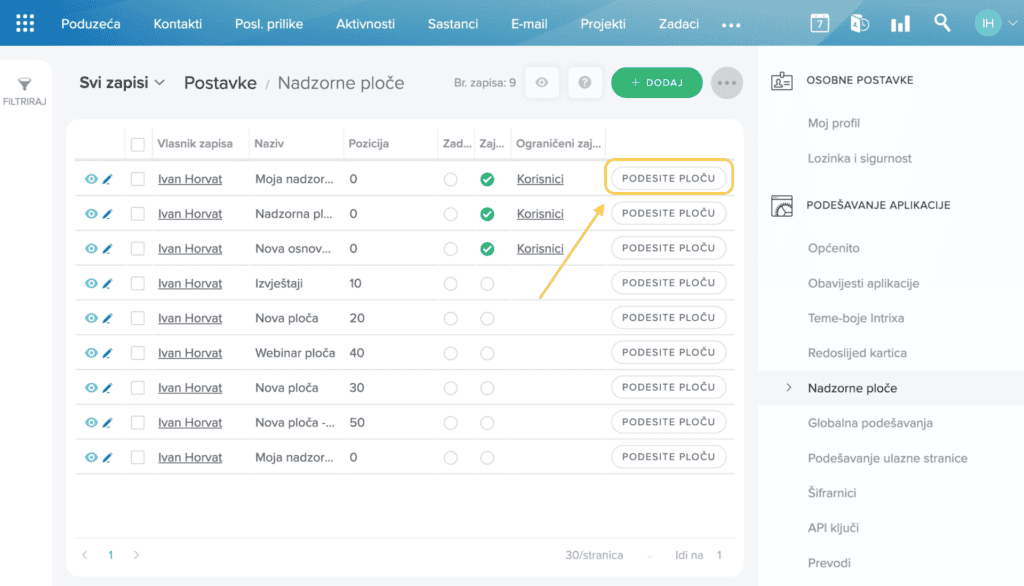The height and width of the screenshot is (586, 1024).
Task: Open the Aktivnosti menu
Action: [x=365, y=24]
